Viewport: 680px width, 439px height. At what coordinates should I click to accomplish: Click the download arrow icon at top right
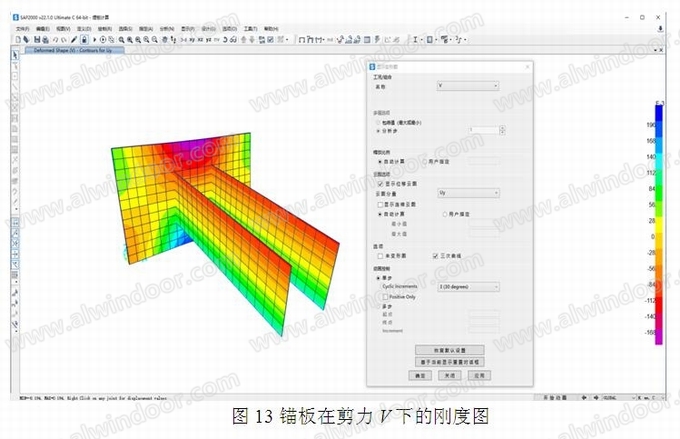(661, 29)
